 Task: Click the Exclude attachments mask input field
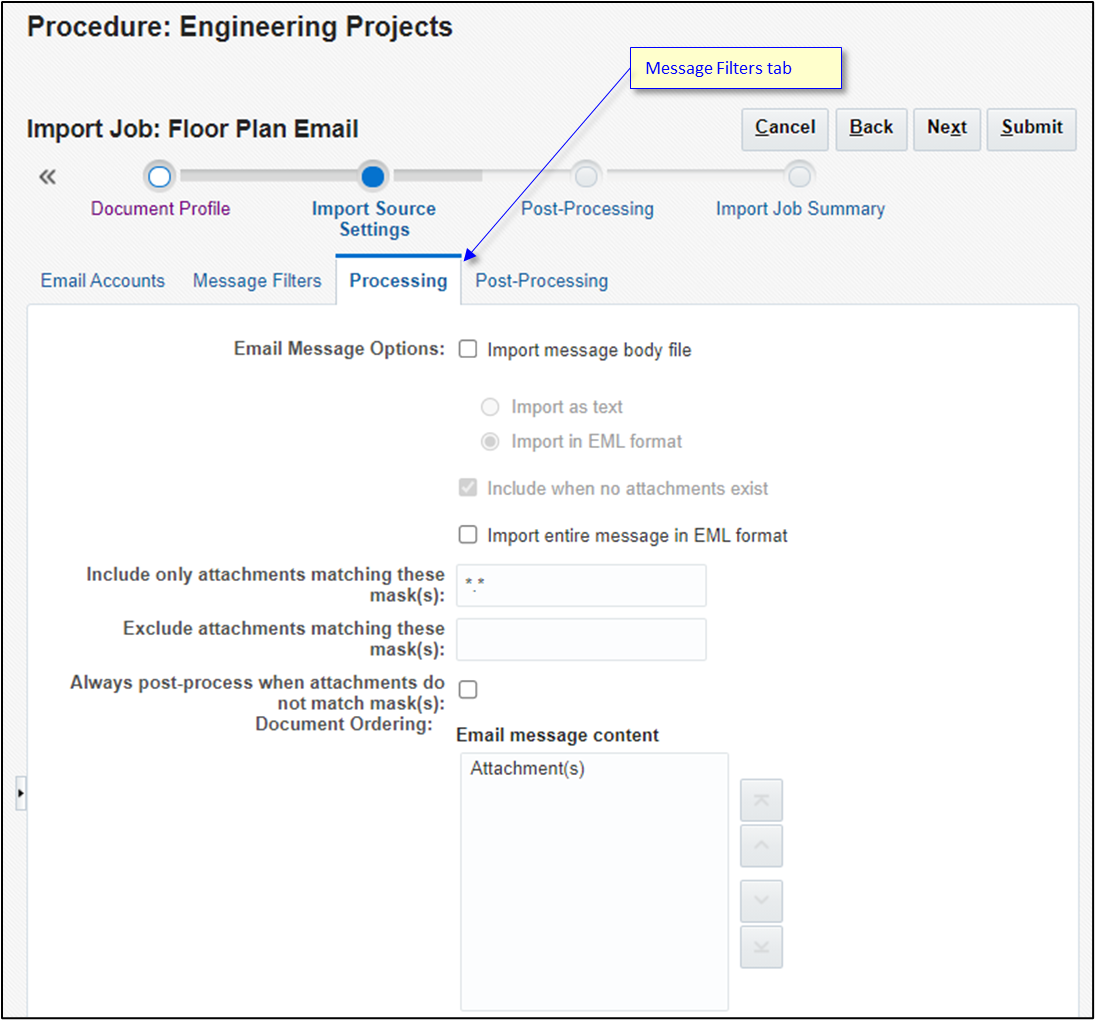coord(581,639)
